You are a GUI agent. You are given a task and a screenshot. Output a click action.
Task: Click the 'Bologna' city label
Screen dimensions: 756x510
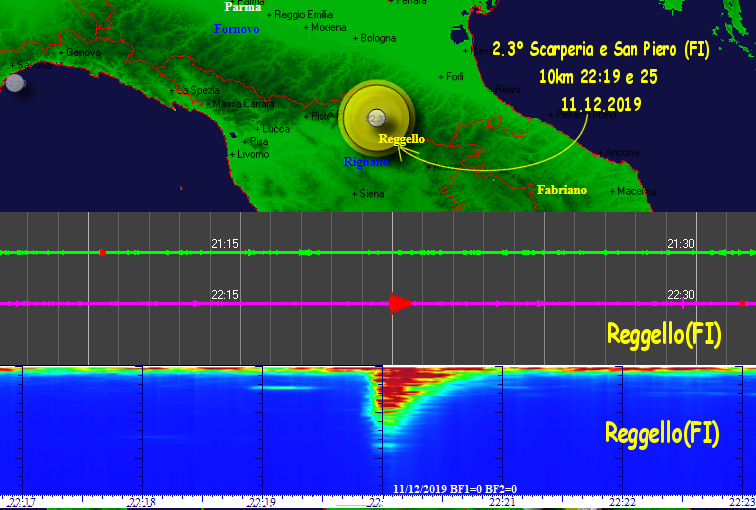coord(378,38)
